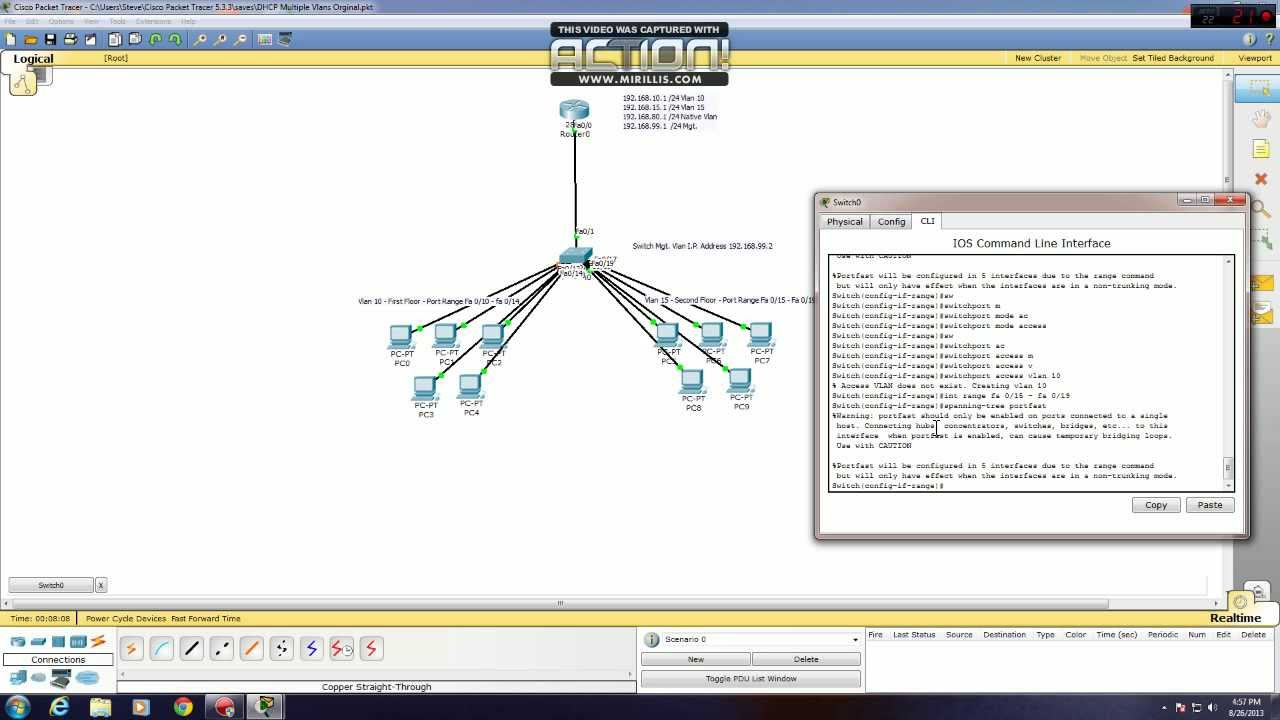Click the Router0 device on canvas

[575, 113]
